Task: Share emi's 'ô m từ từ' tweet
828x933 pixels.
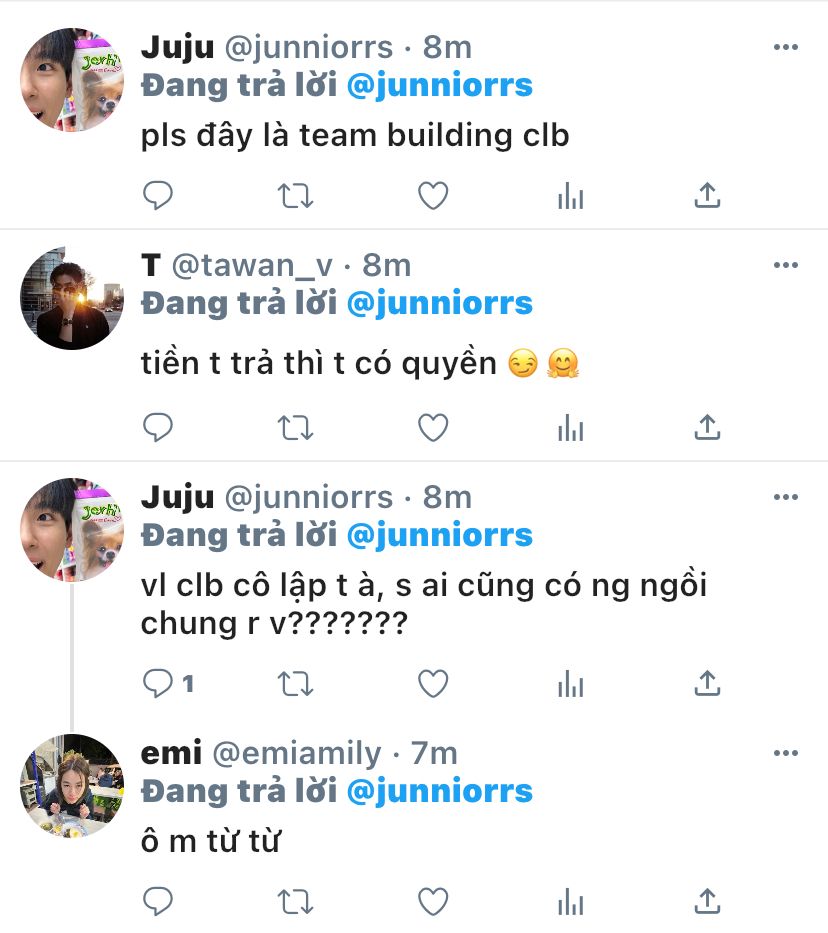Action: [x=707, y=901]
